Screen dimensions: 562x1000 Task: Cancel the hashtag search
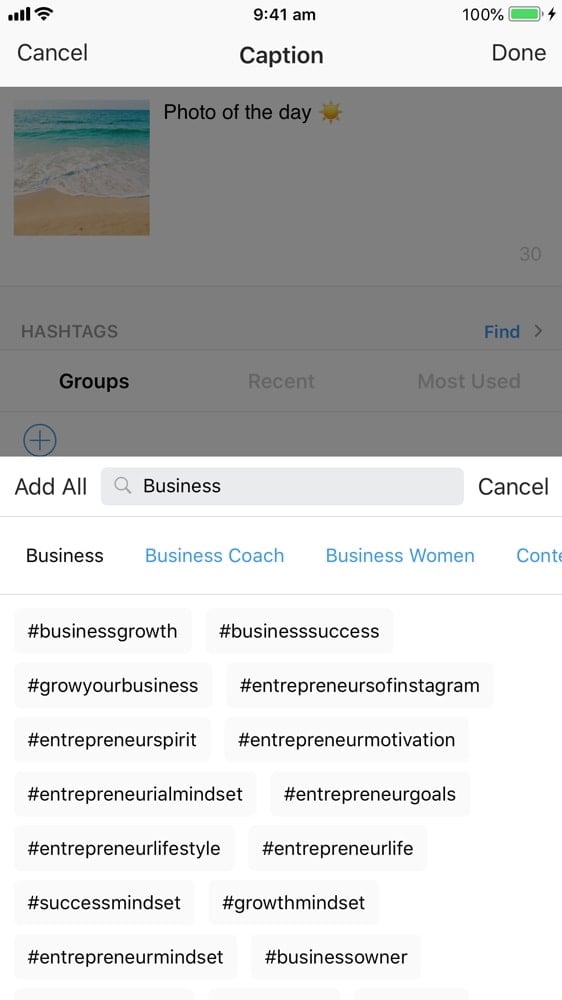pos(514,487)
